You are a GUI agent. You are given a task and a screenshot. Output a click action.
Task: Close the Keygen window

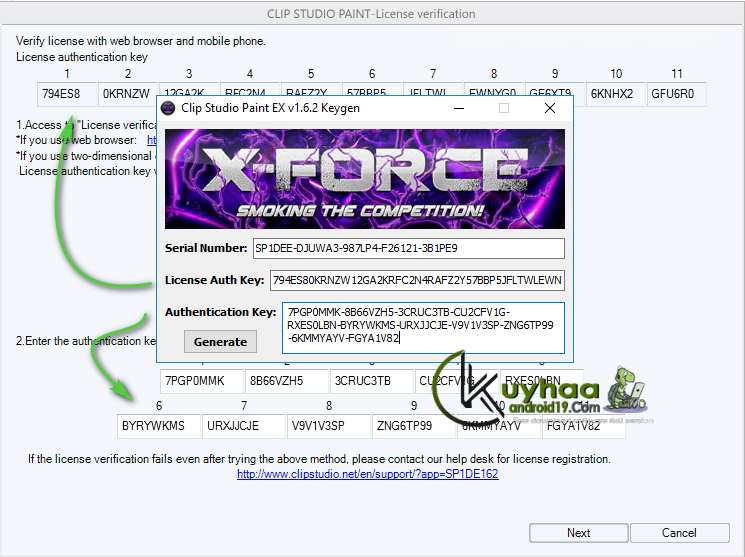[550, 108]
